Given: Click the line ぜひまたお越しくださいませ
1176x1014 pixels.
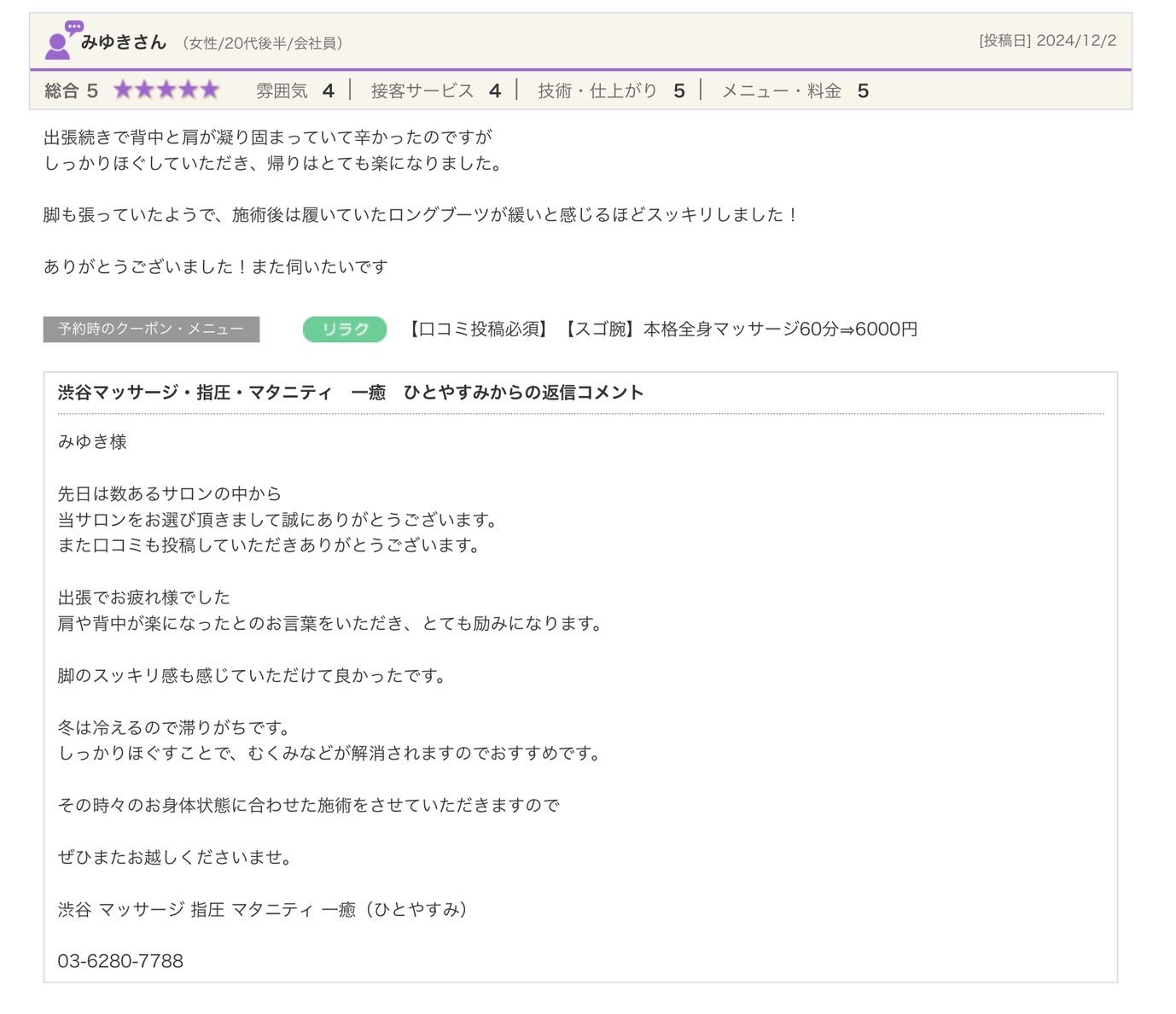Looking at the screenshot, I should [175, 858].
